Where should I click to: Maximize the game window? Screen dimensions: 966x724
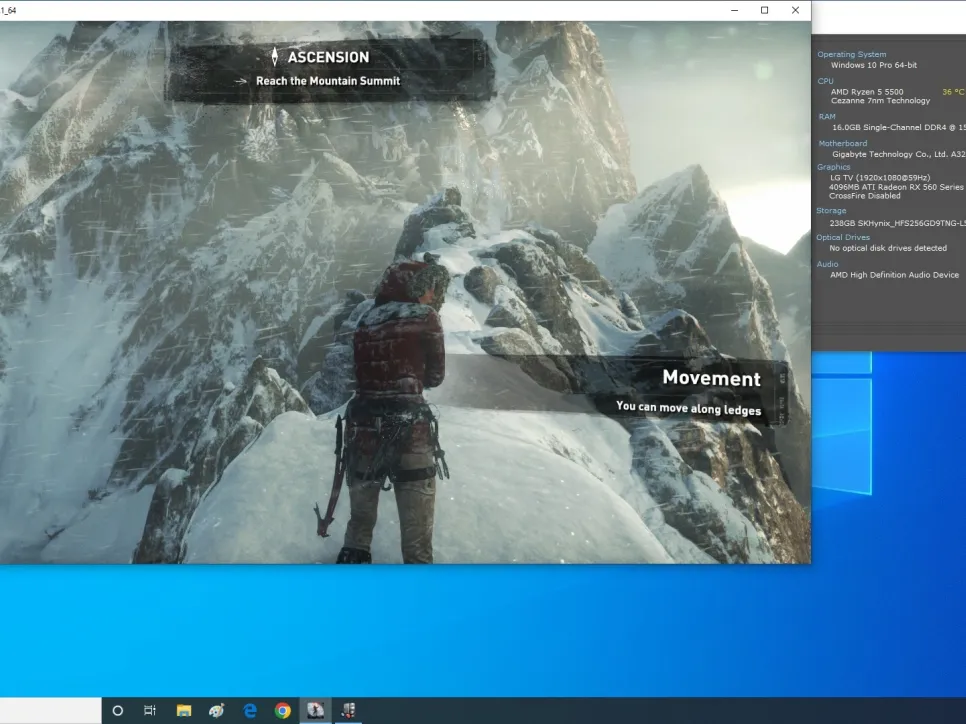pyautogui.click(x=765, y=10)
